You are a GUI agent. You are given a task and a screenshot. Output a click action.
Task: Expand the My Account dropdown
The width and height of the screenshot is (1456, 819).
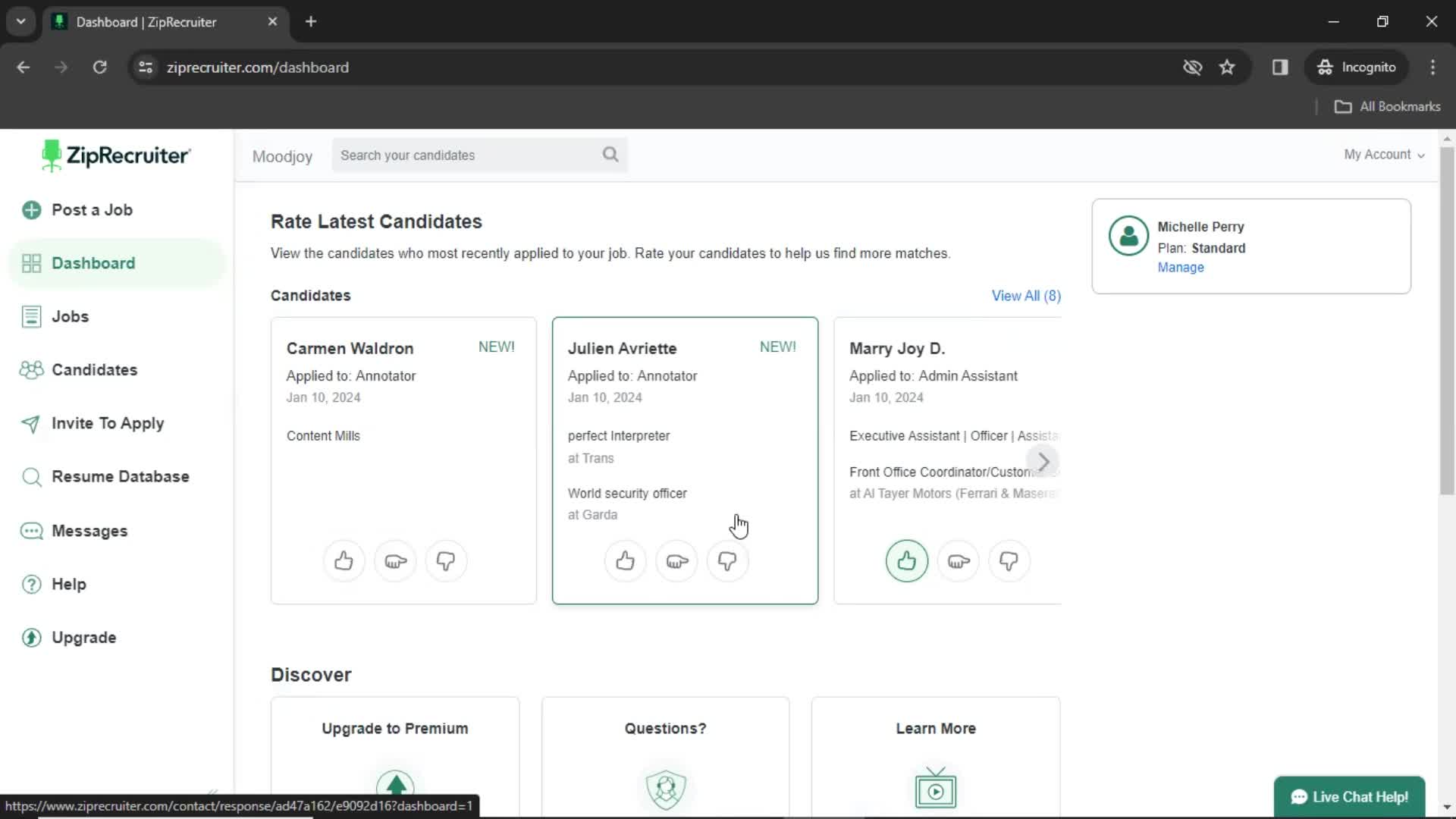point(1384,155)
